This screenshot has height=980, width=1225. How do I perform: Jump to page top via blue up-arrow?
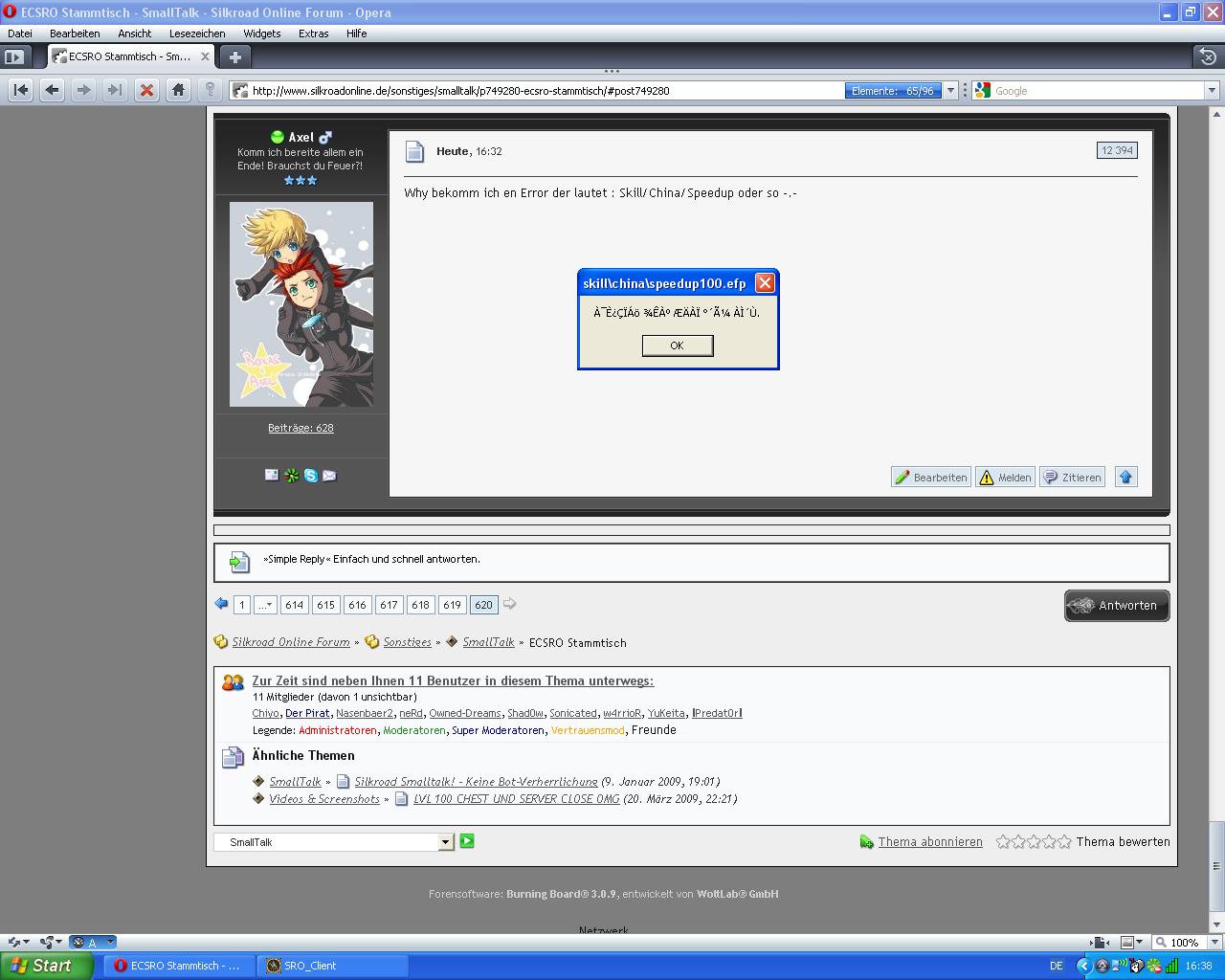pyautogui.click(x=1126, y=477)
